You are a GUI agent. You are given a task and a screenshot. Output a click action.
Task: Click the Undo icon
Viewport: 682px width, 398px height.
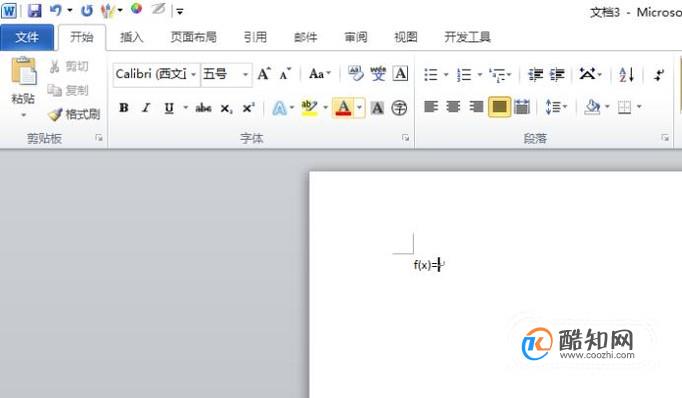coord(56,10)
